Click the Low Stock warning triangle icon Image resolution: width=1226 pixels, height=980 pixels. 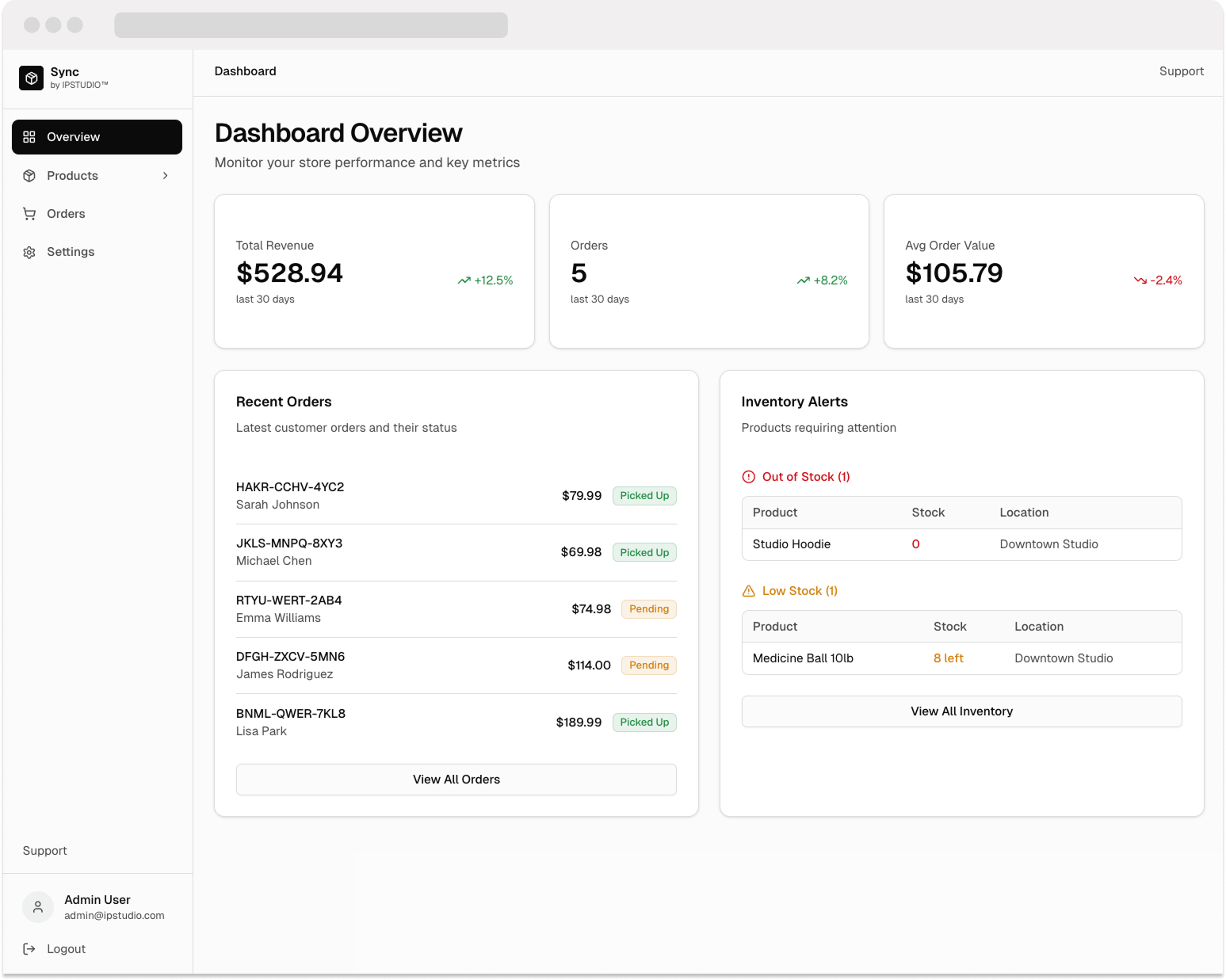coord(748,591)
